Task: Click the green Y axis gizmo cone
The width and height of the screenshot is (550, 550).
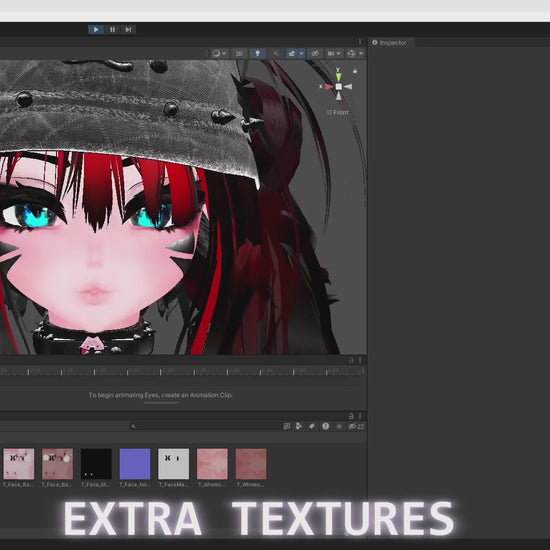Action: click(x=338, y=76)
